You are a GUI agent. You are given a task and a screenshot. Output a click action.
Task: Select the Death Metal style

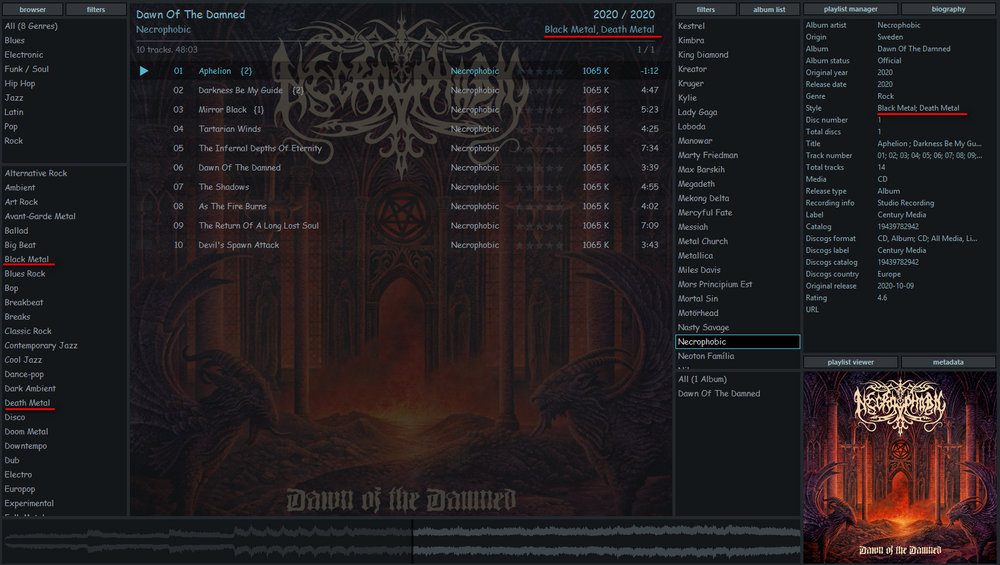coord(27,403)
